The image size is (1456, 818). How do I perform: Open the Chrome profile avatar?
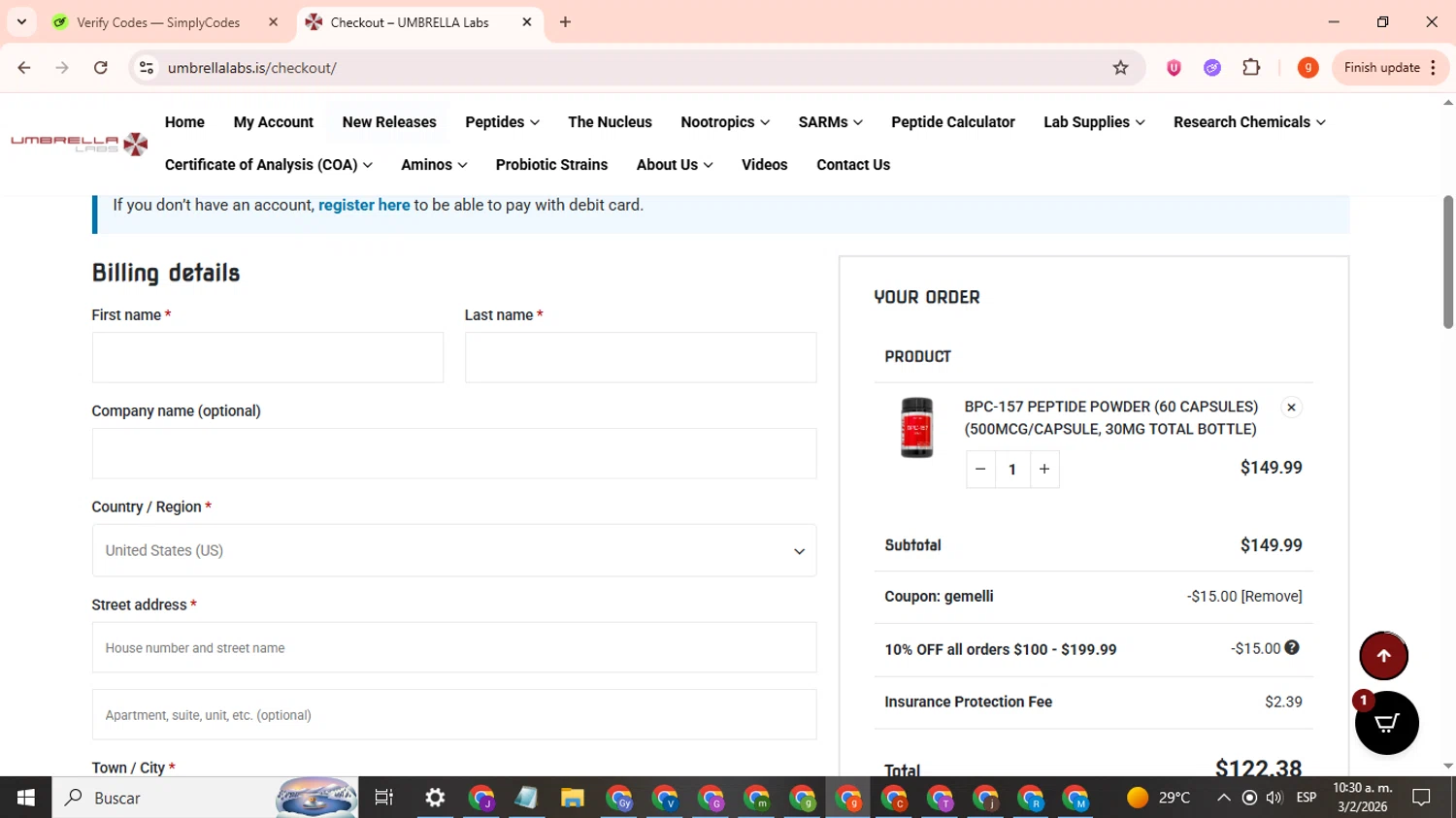coord(1307,68)
